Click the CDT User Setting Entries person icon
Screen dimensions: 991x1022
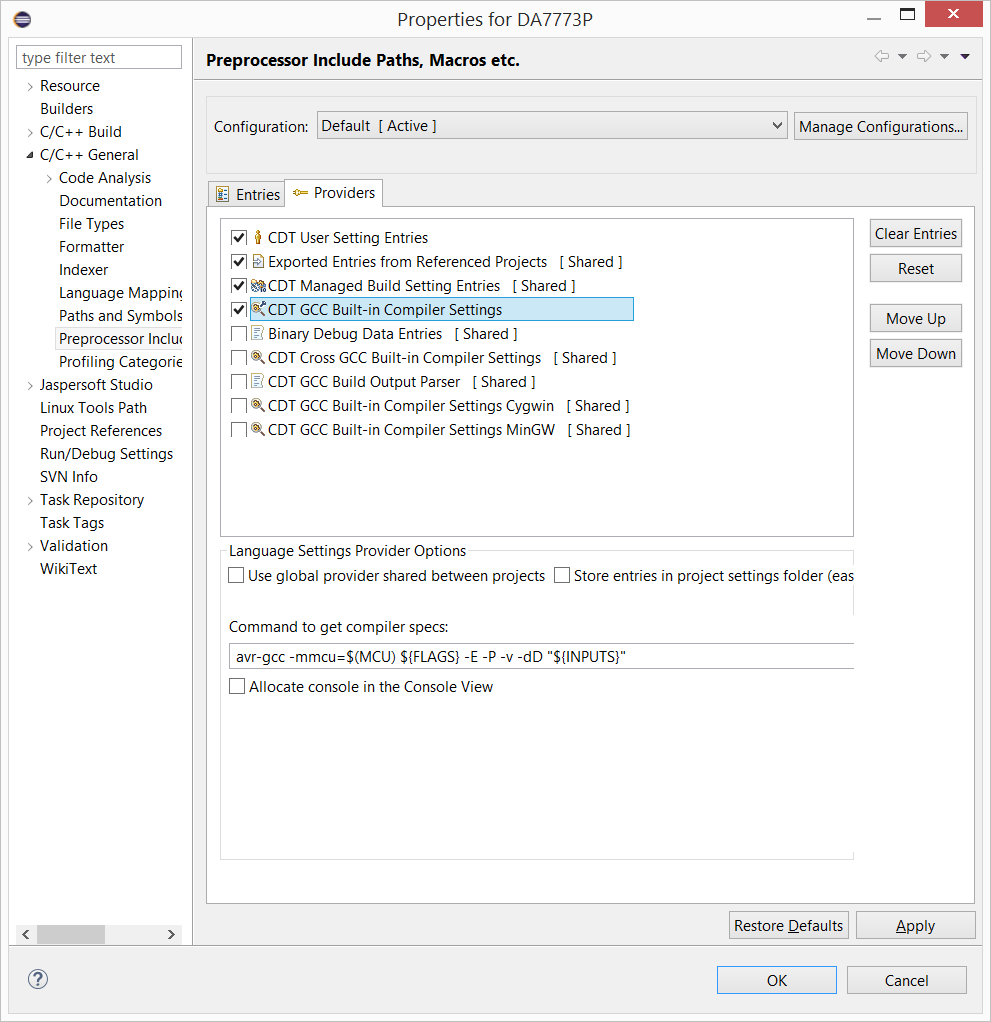point(258,237)
